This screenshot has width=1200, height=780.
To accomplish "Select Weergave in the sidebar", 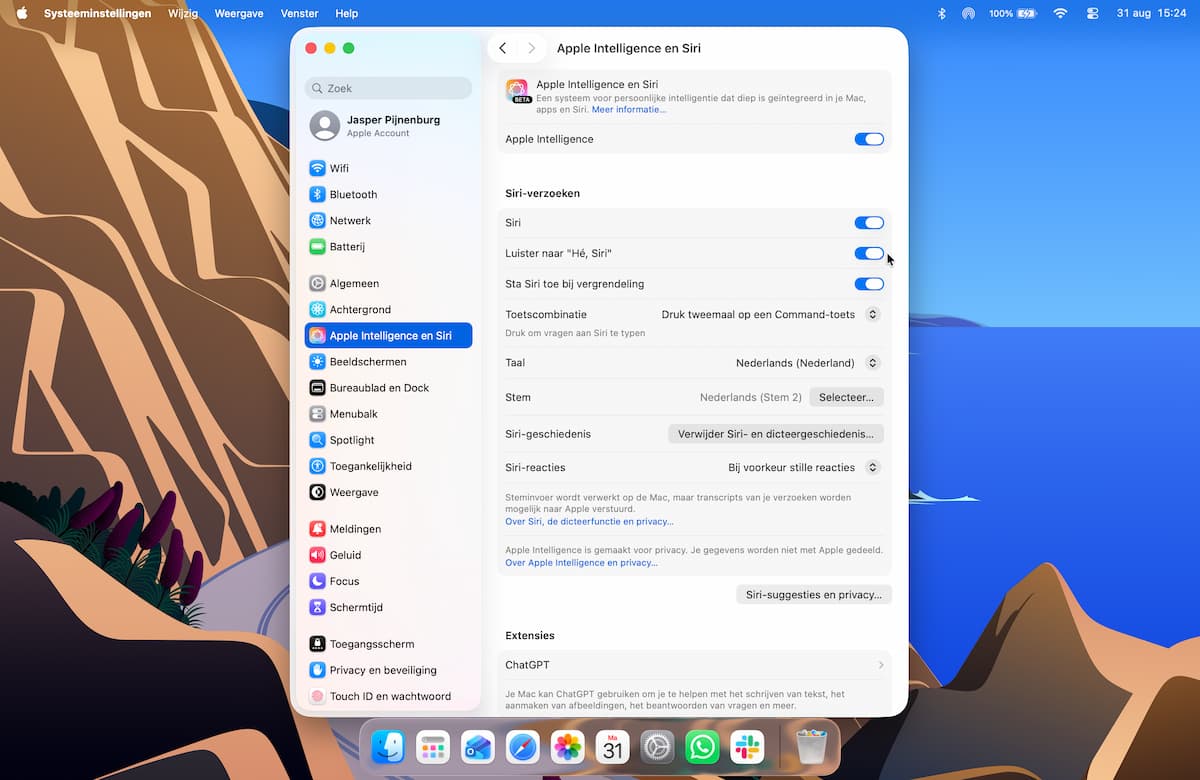I will click(388, 492).
